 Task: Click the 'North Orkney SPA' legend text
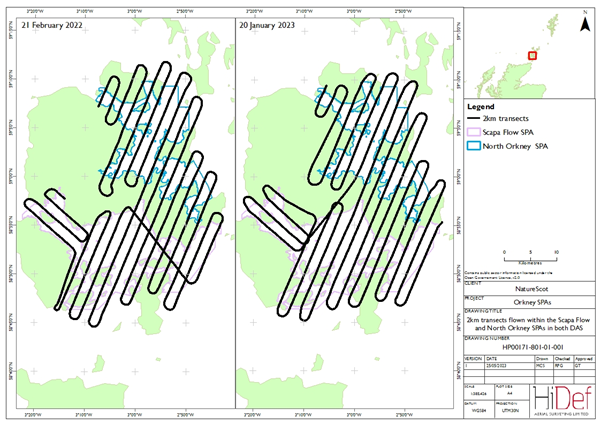515,146
